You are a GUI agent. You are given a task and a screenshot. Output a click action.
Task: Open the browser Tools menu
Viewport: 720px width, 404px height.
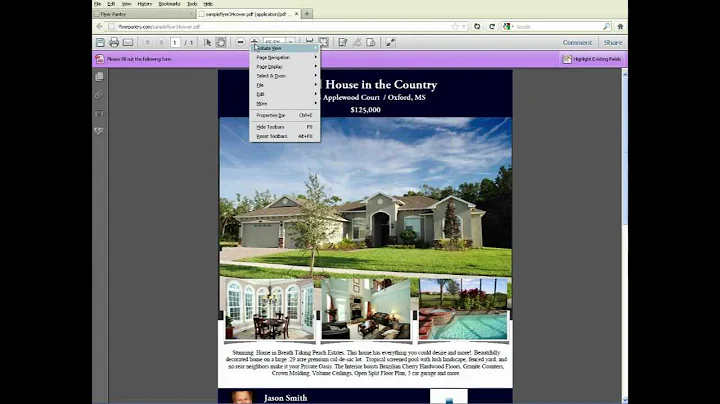point(192,4)
